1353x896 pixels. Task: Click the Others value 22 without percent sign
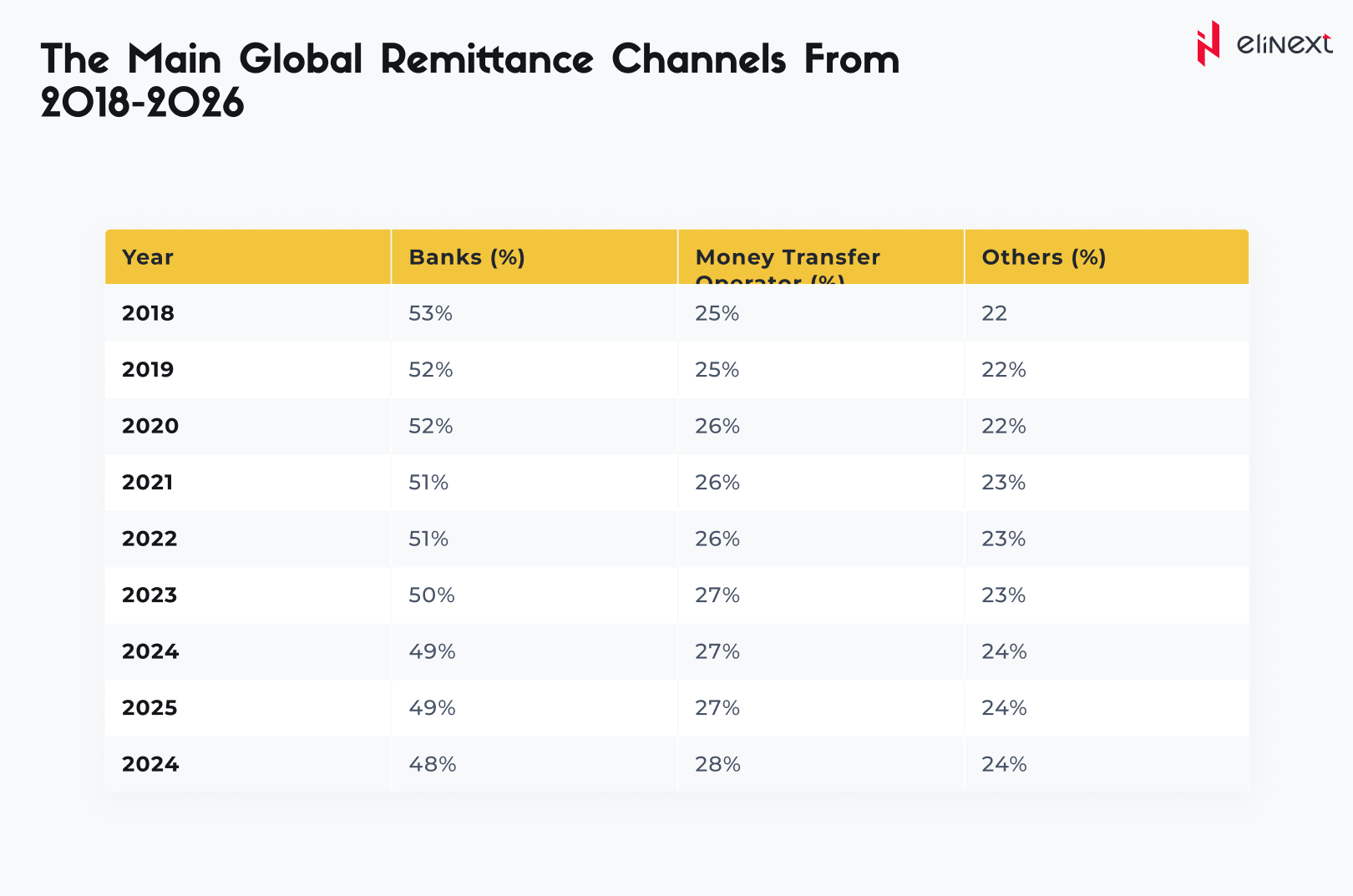click(x=994, y=313)
